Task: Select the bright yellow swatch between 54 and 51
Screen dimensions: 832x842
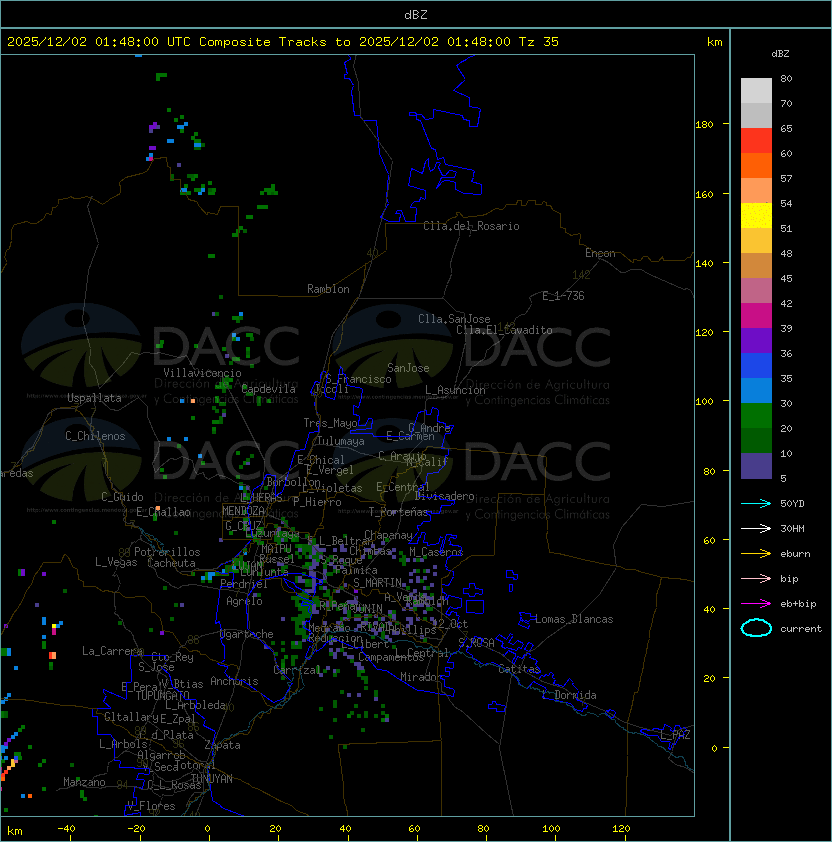Action: coord(756,216)
